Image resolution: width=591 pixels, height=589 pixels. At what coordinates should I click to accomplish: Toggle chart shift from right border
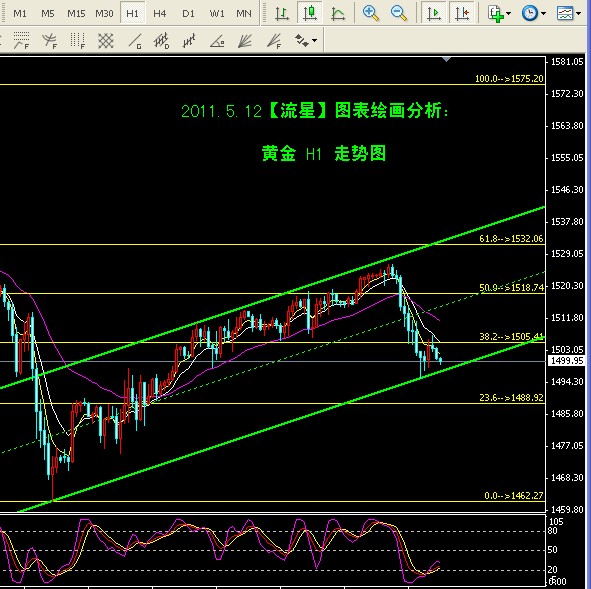point(462,14)
